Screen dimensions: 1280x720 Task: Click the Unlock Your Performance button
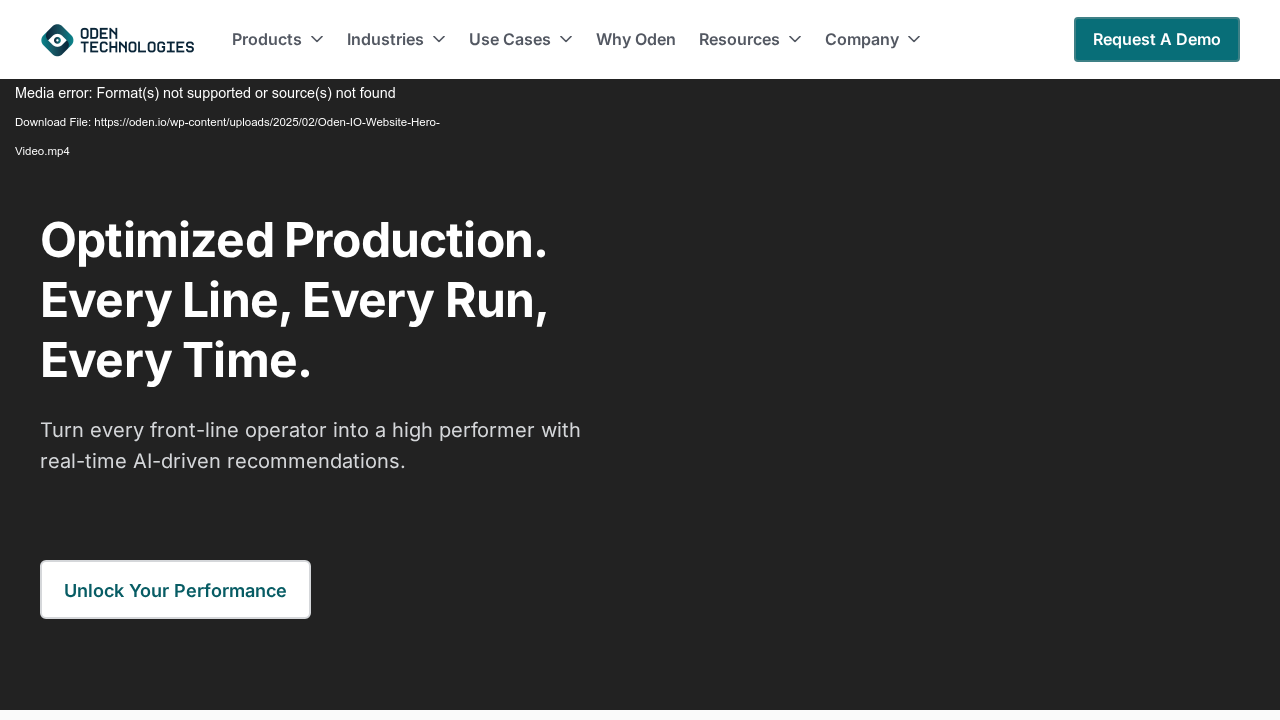click(x=175, y=589)
